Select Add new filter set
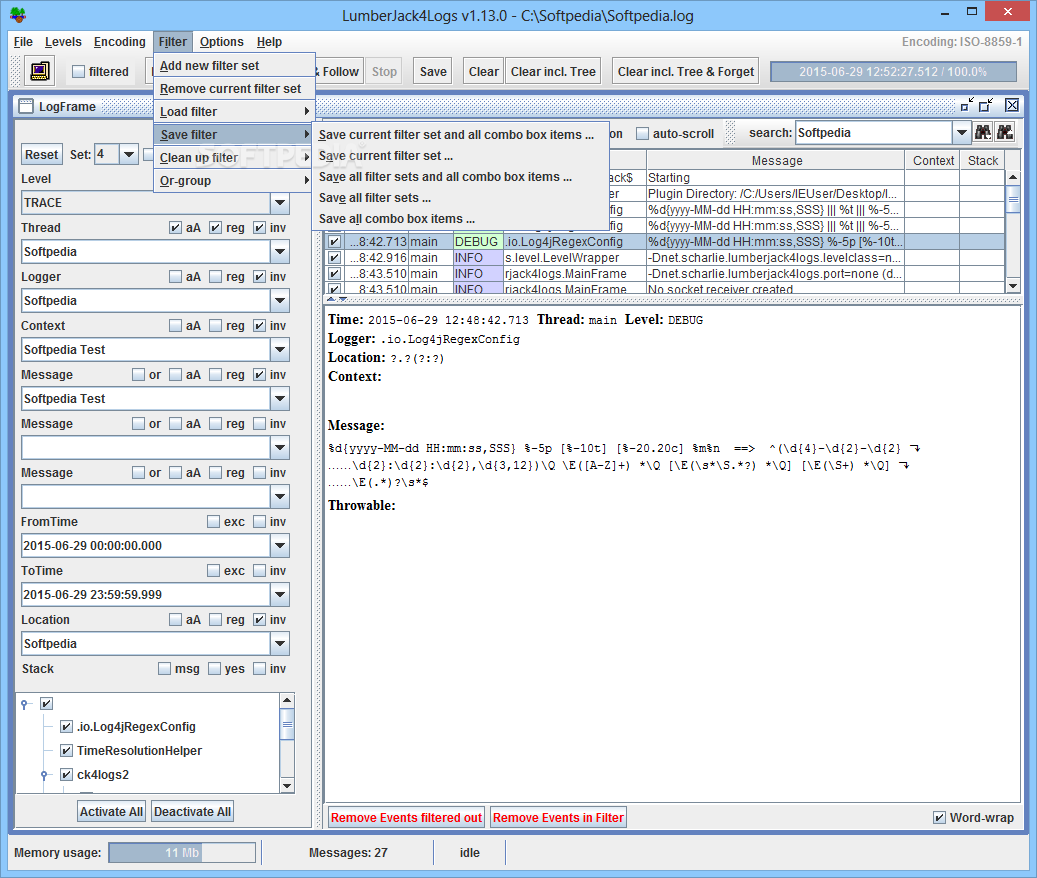The height and width of the screenshot is (878, 1037). click(234, 65)
